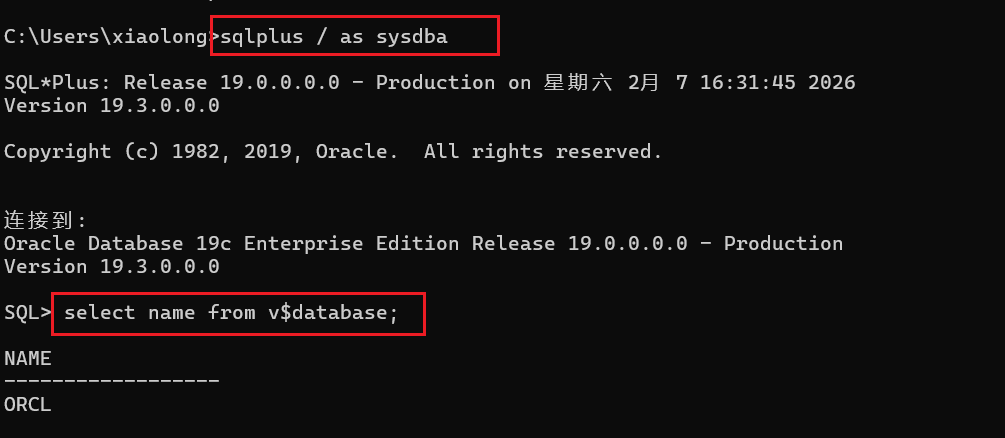This screenshot has width=1005, height=438.
Task: Click the highlighted 'sqlplus / as sysdba' command
Action: 333,37
